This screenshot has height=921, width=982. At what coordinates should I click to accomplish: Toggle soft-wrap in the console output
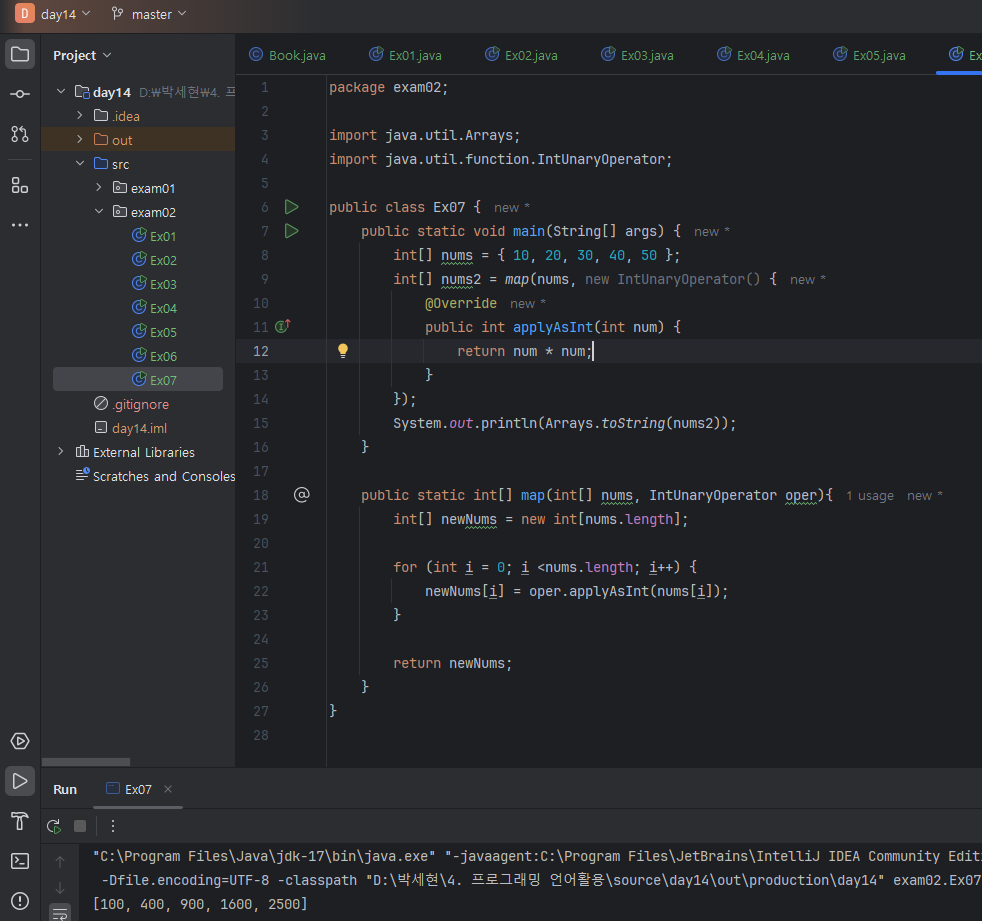[x=60, y=913]
